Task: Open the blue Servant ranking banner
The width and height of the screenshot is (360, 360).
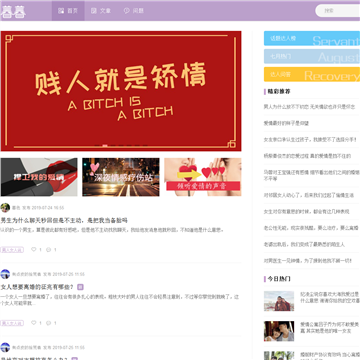Action: [312, 38]
